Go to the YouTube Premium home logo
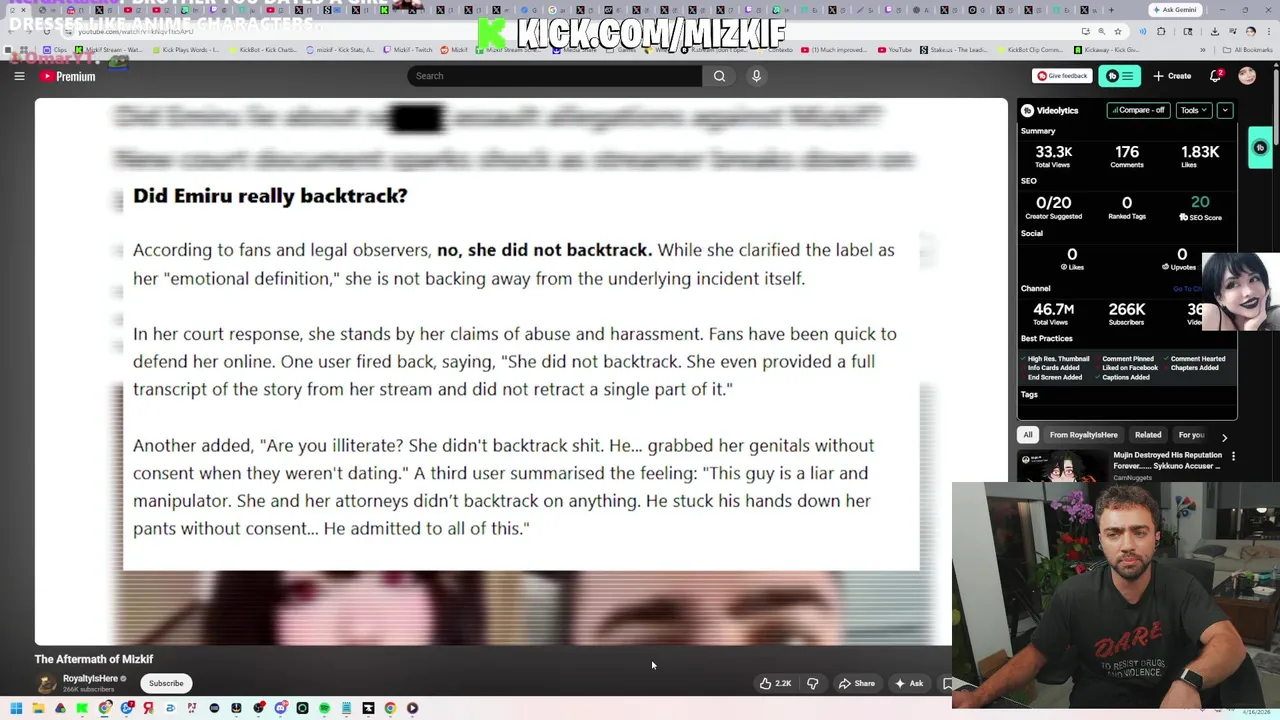This screenshot has height=720, width=1280. click(68, 76)
